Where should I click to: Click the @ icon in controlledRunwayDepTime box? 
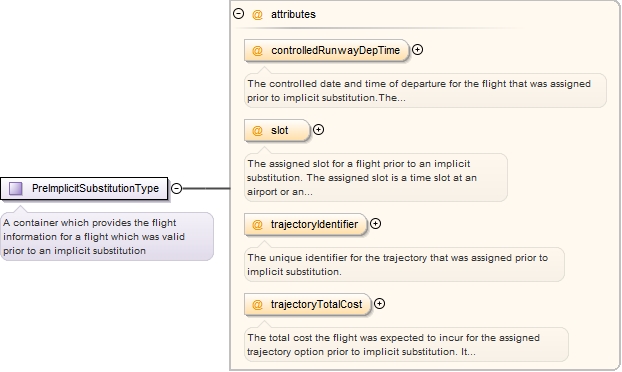[x=257, y=51]
